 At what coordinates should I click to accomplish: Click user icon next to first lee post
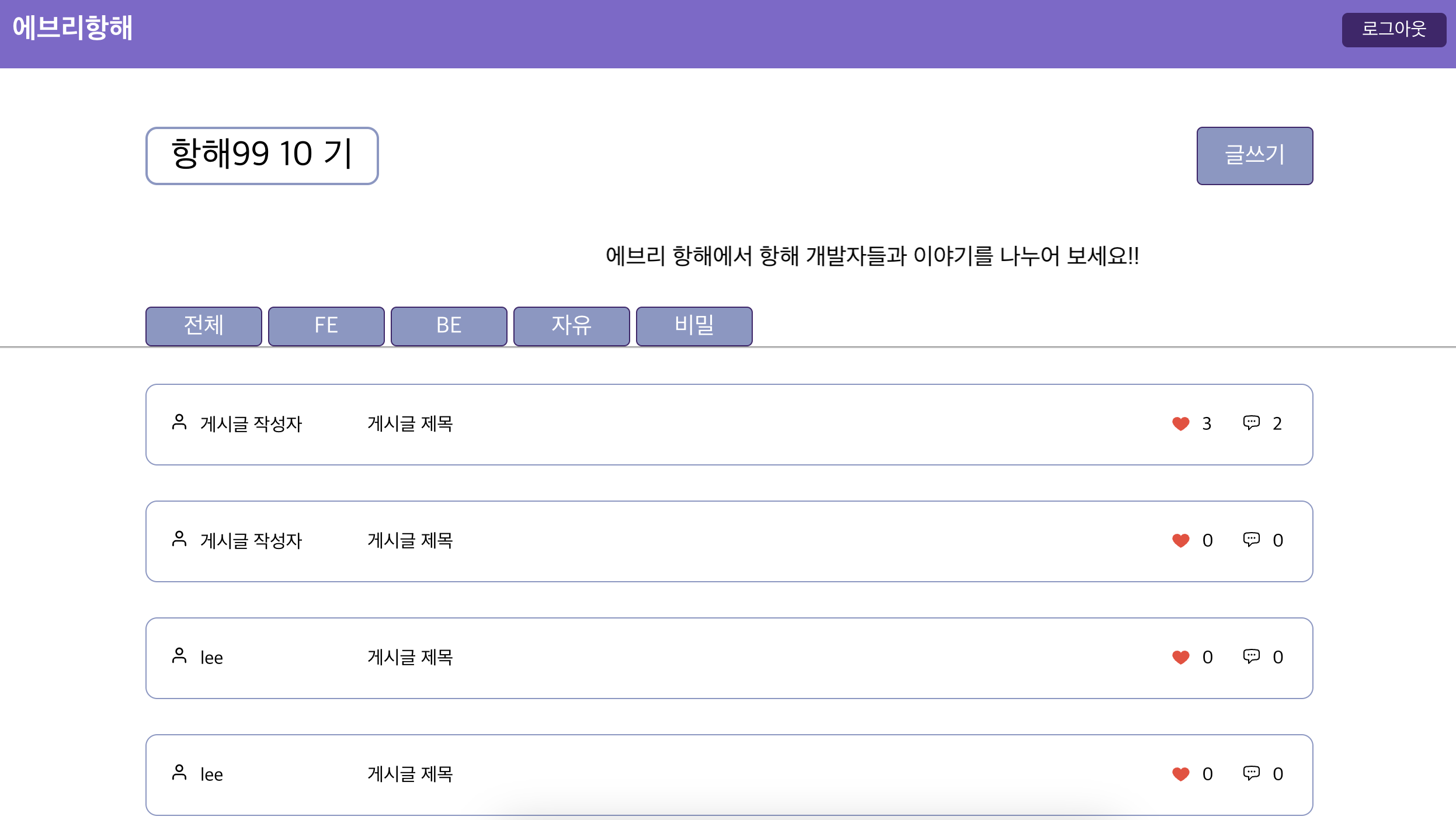[x=179, y=656]
